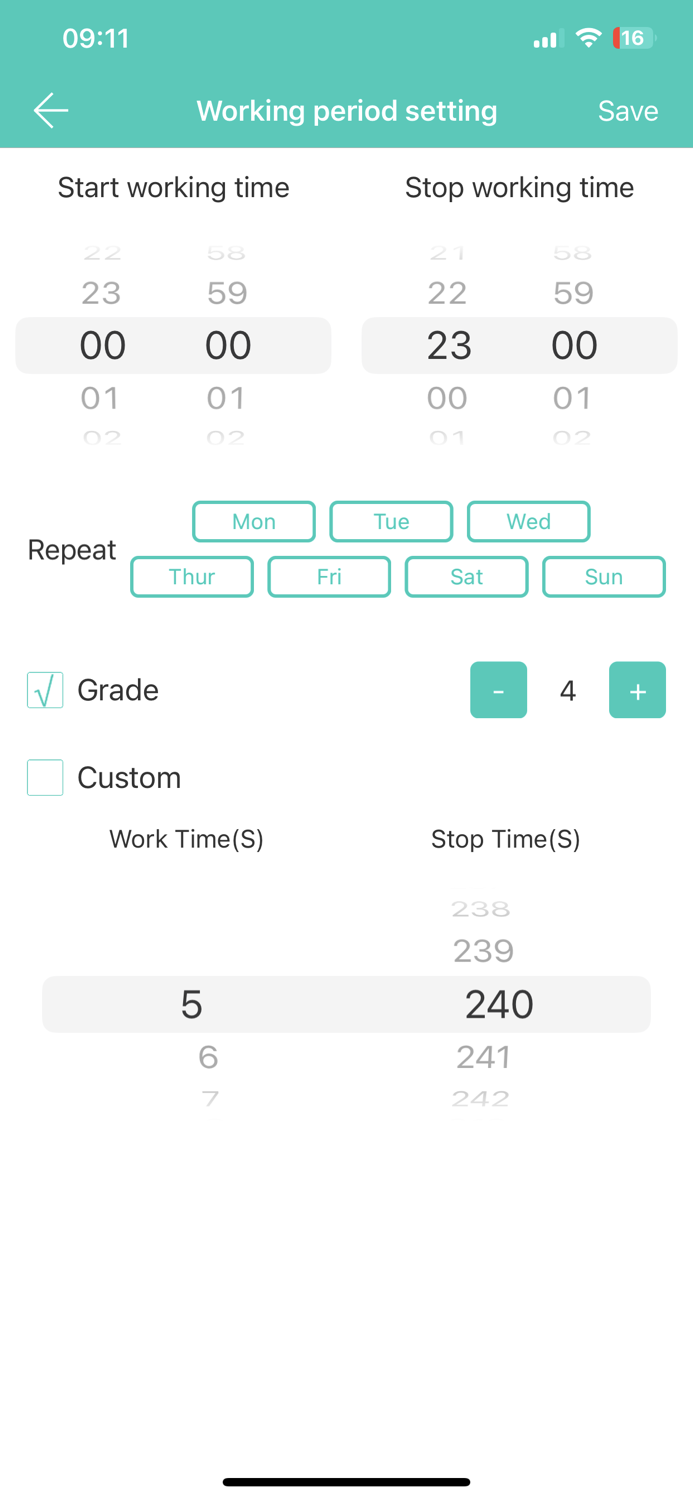Decrease grade with minus button
Viewport: 693px width, 1500px height.
click(498, 690)
